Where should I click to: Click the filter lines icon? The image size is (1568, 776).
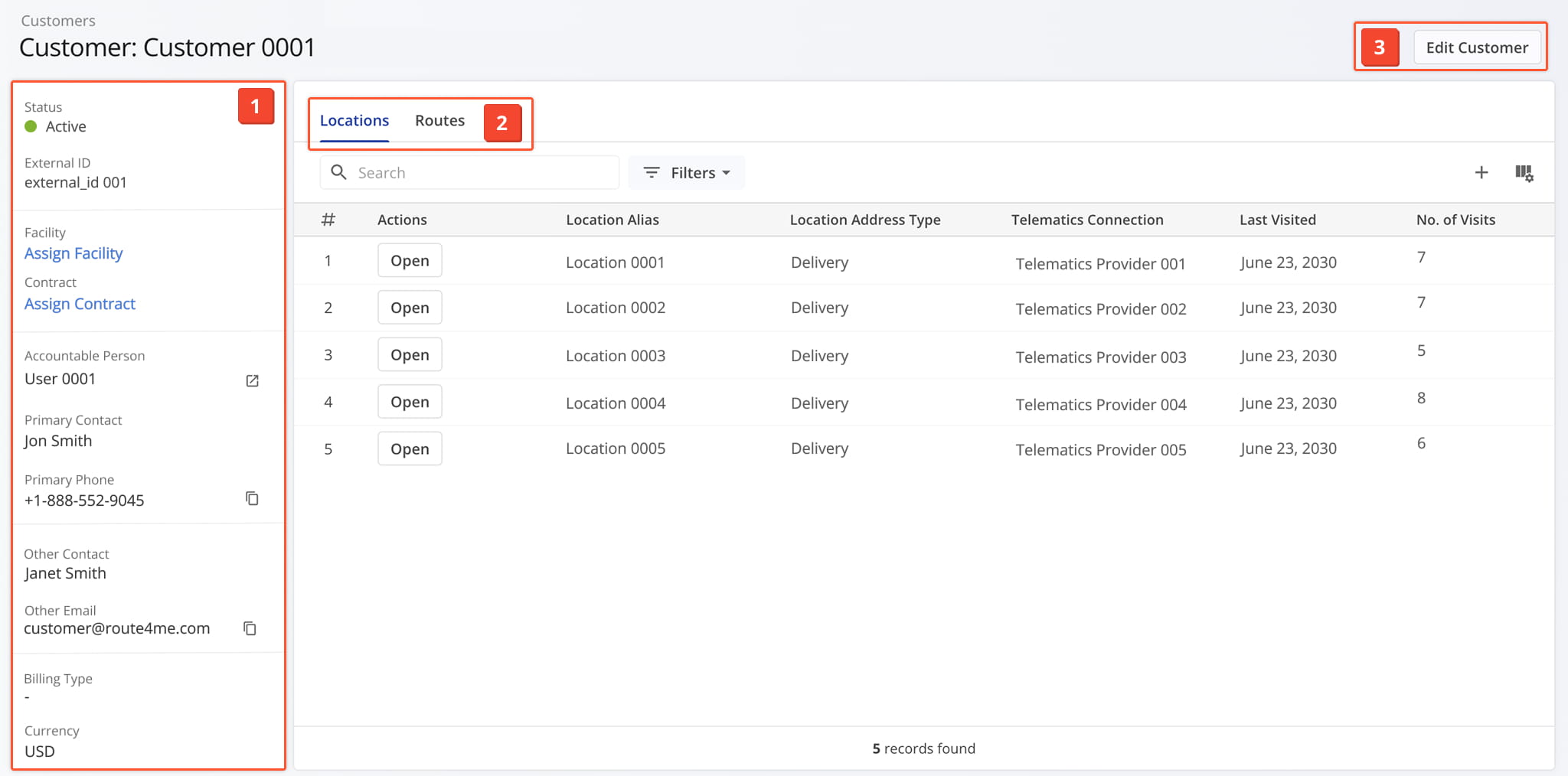(x=652, y=173)
